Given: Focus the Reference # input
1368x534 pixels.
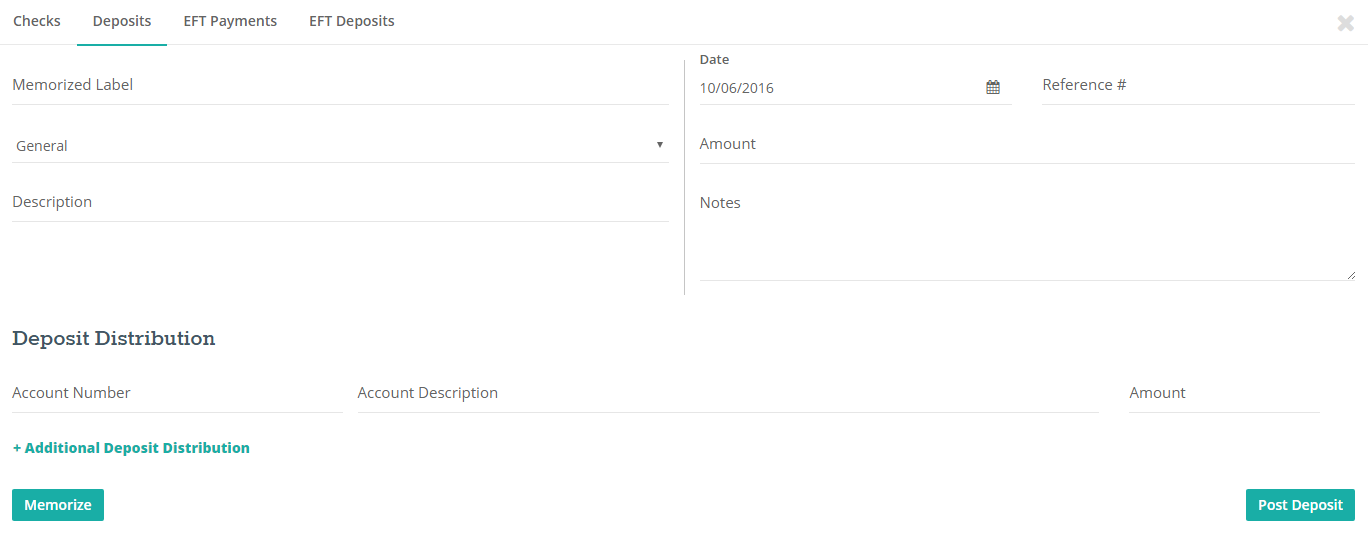Looking at the screenshot, I should pyautogui.click(x=1198, y=86).
